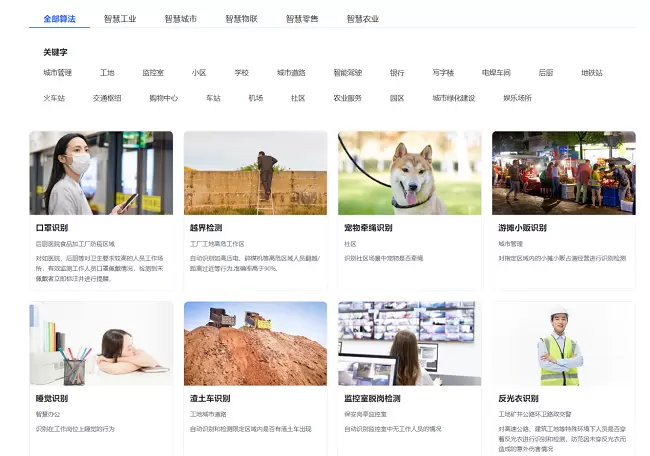Filter by keyword 城市管理
The image size is (650, 456).
click(x=57, y=73)
